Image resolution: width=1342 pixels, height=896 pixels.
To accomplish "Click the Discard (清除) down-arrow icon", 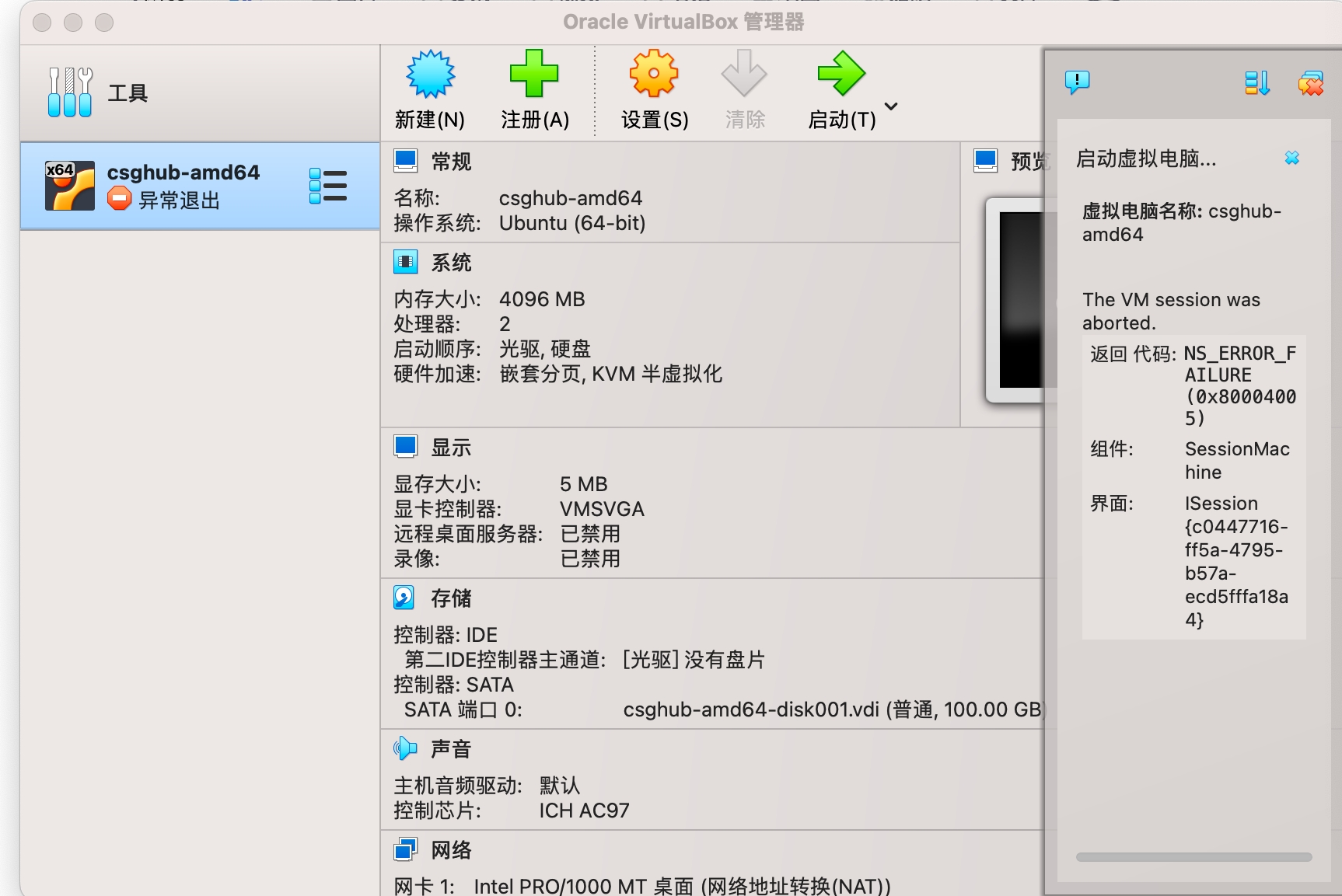I will pyautogui.click(x=744, y=75).
